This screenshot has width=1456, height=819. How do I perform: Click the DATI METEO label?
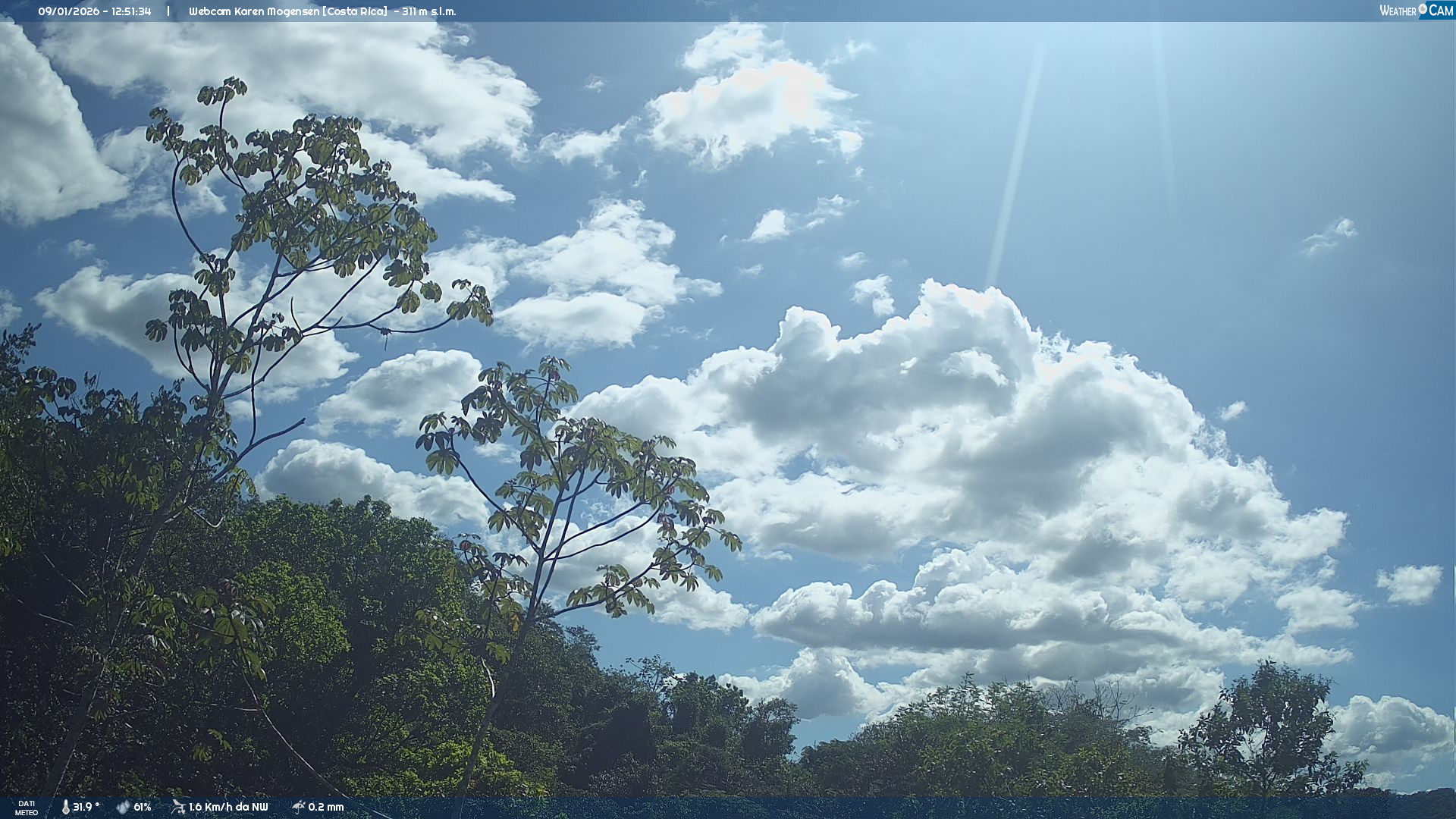coord(27,808)
